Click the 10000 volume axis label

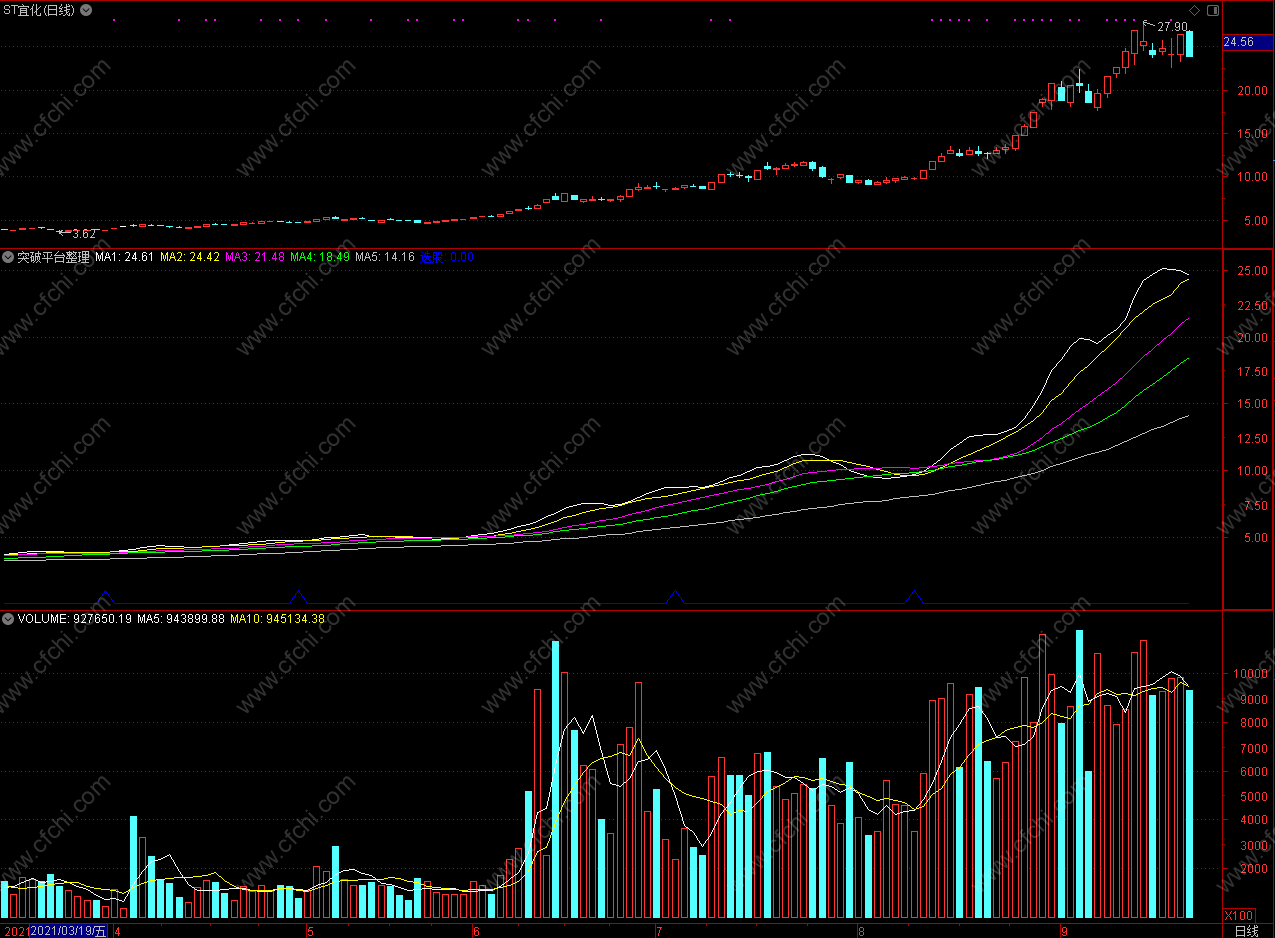pos(1249,674)
